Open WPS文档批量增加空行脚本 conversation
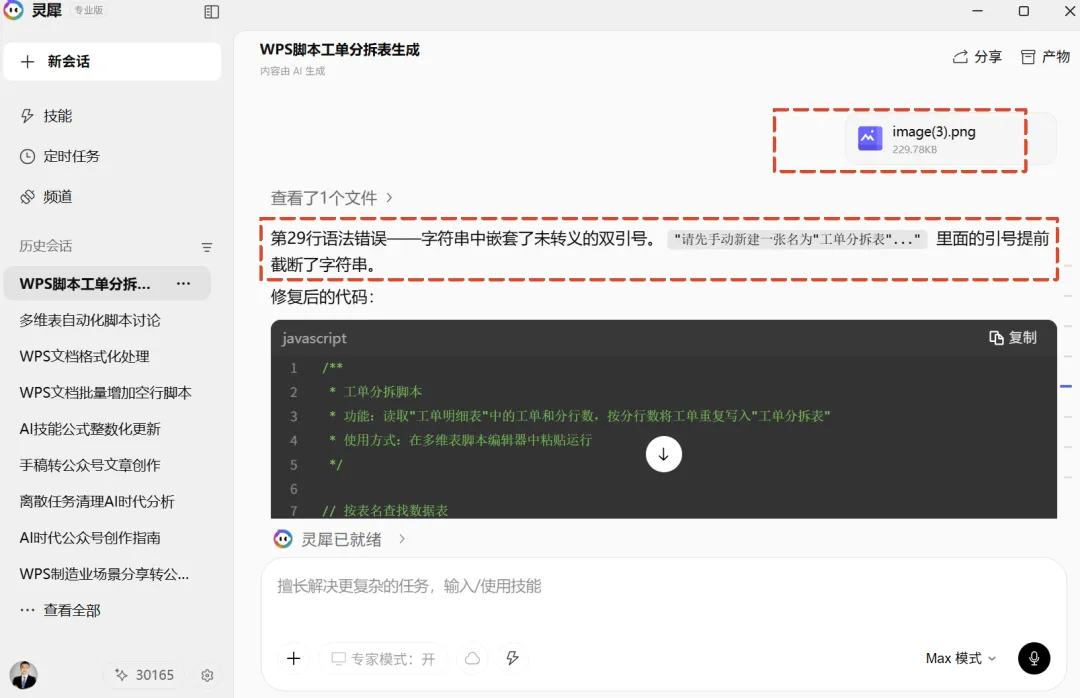Viewport: 1080px width, 698px height. (105, 393)
